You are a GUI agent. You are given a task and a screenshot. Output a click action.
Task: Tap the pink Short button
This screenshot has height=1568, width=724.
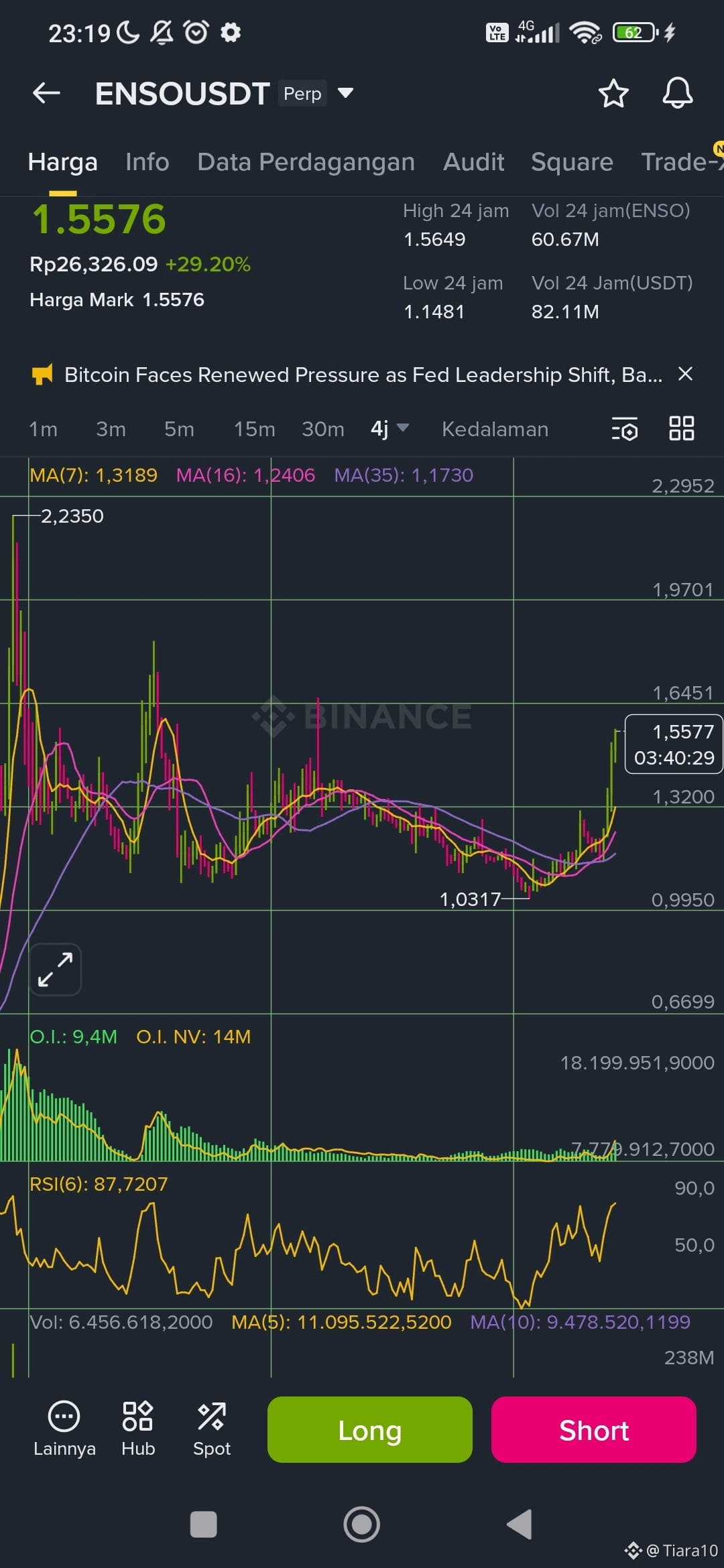pos(594,1429)
